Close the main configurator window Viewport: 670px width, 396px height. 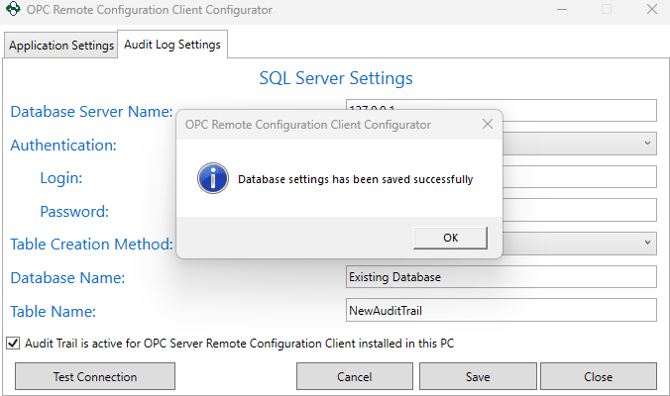click(652, 9)
